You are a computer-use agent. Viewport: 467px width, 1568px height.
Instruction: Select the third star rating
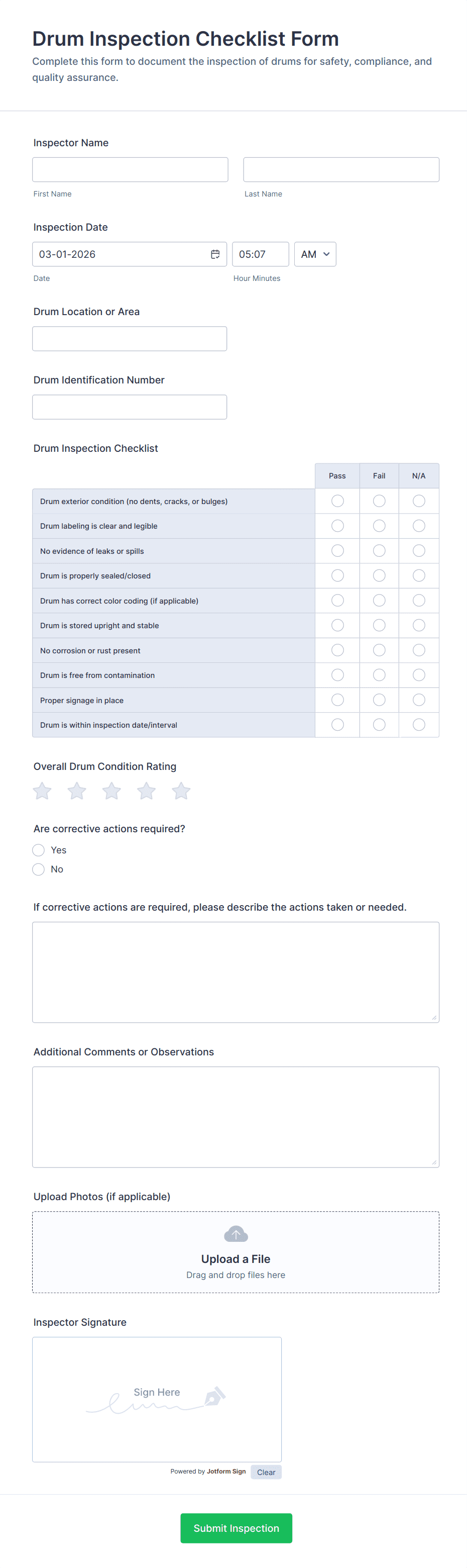click(111, 791)
